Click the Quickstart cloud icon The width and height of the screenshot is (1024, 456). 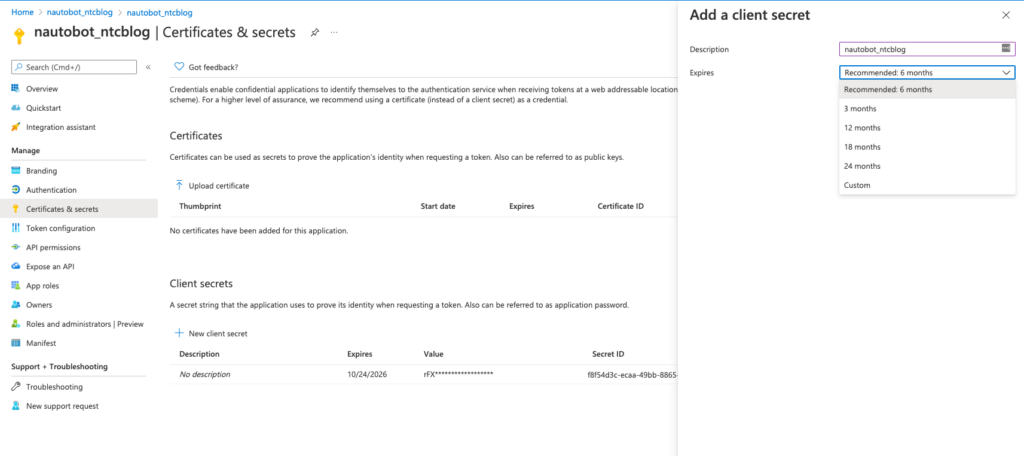[x=16, y=108]
